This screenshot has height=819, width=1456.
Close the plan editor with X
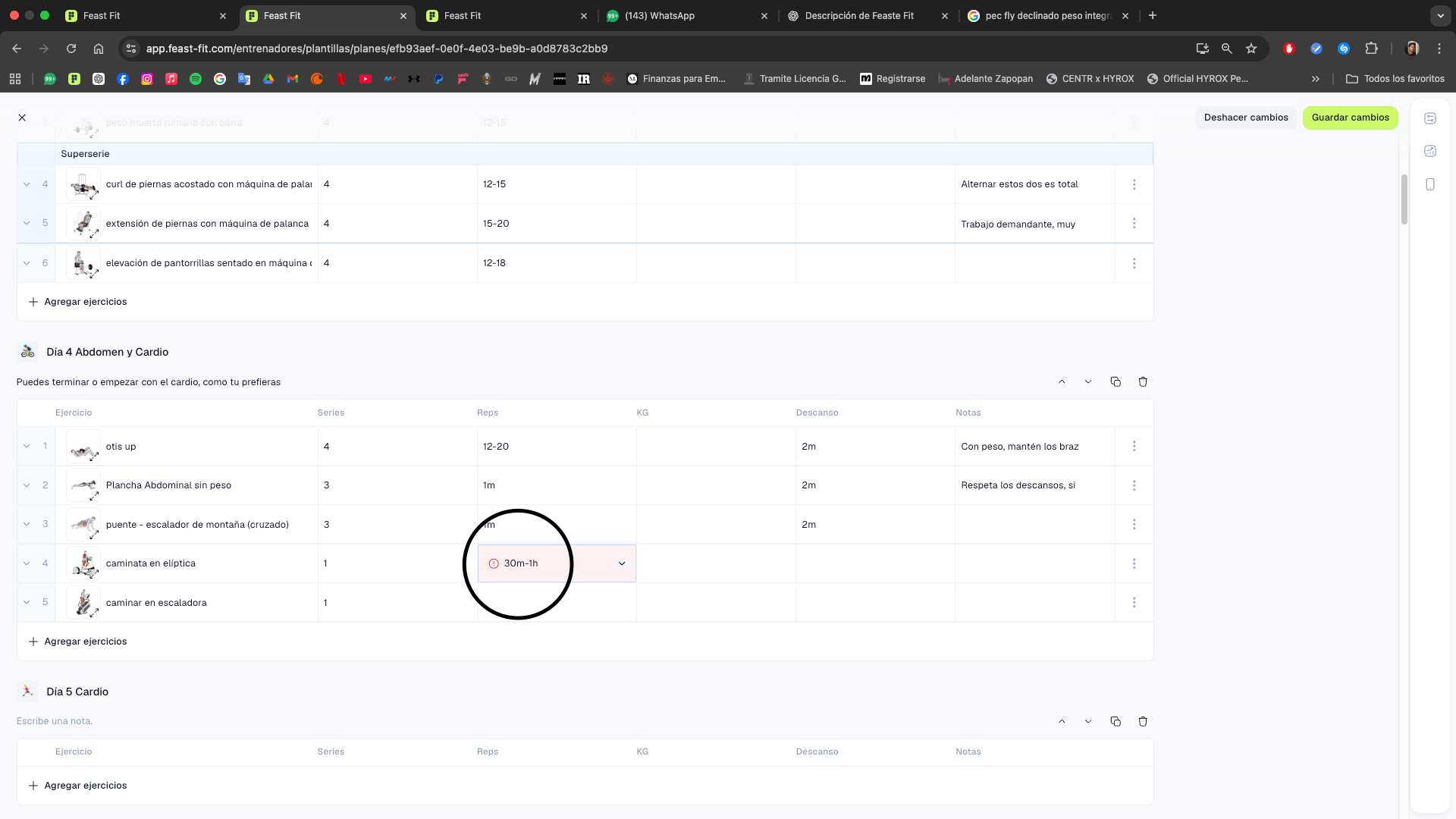[x=22, y=118]
